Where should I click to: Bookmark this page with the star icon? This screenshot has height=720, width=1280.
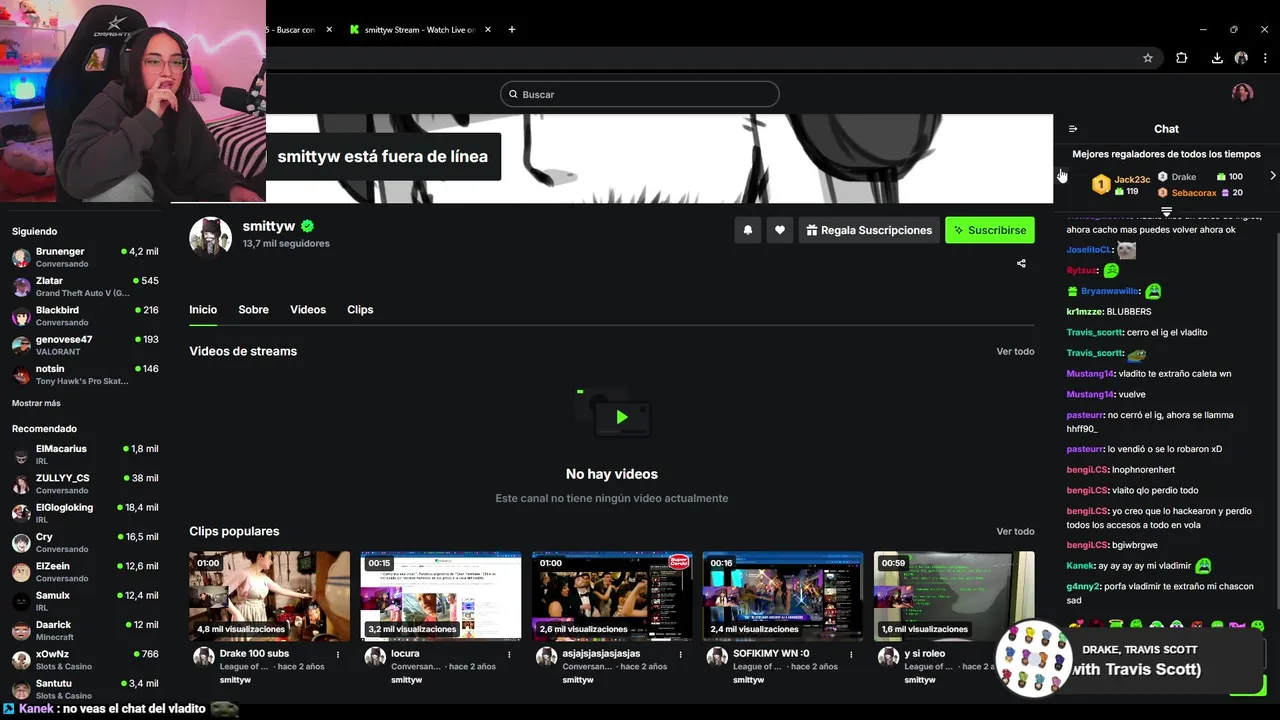point(1148,58)
